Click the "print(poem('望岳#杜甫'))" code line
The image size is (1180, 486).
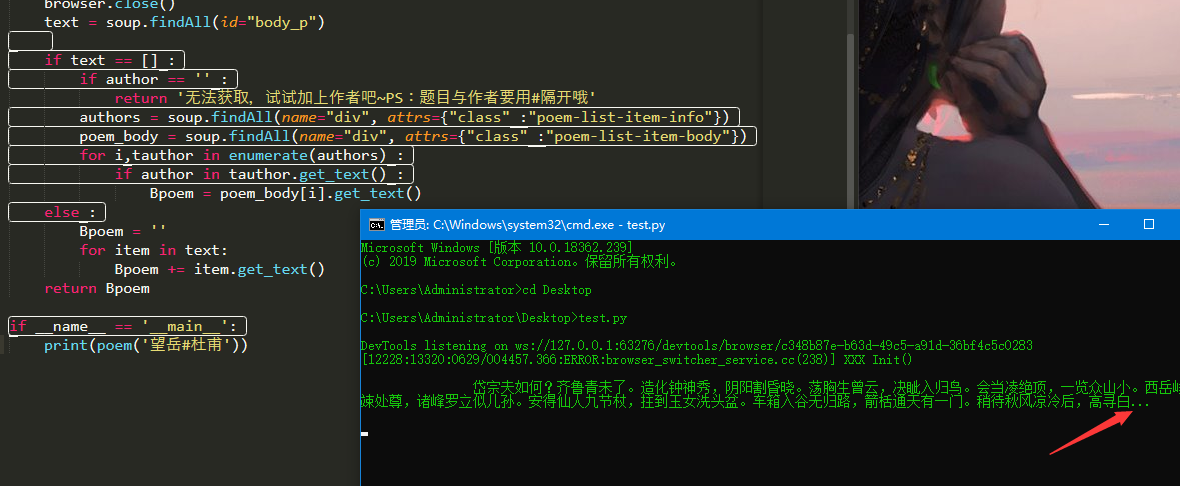pos(146,345)
